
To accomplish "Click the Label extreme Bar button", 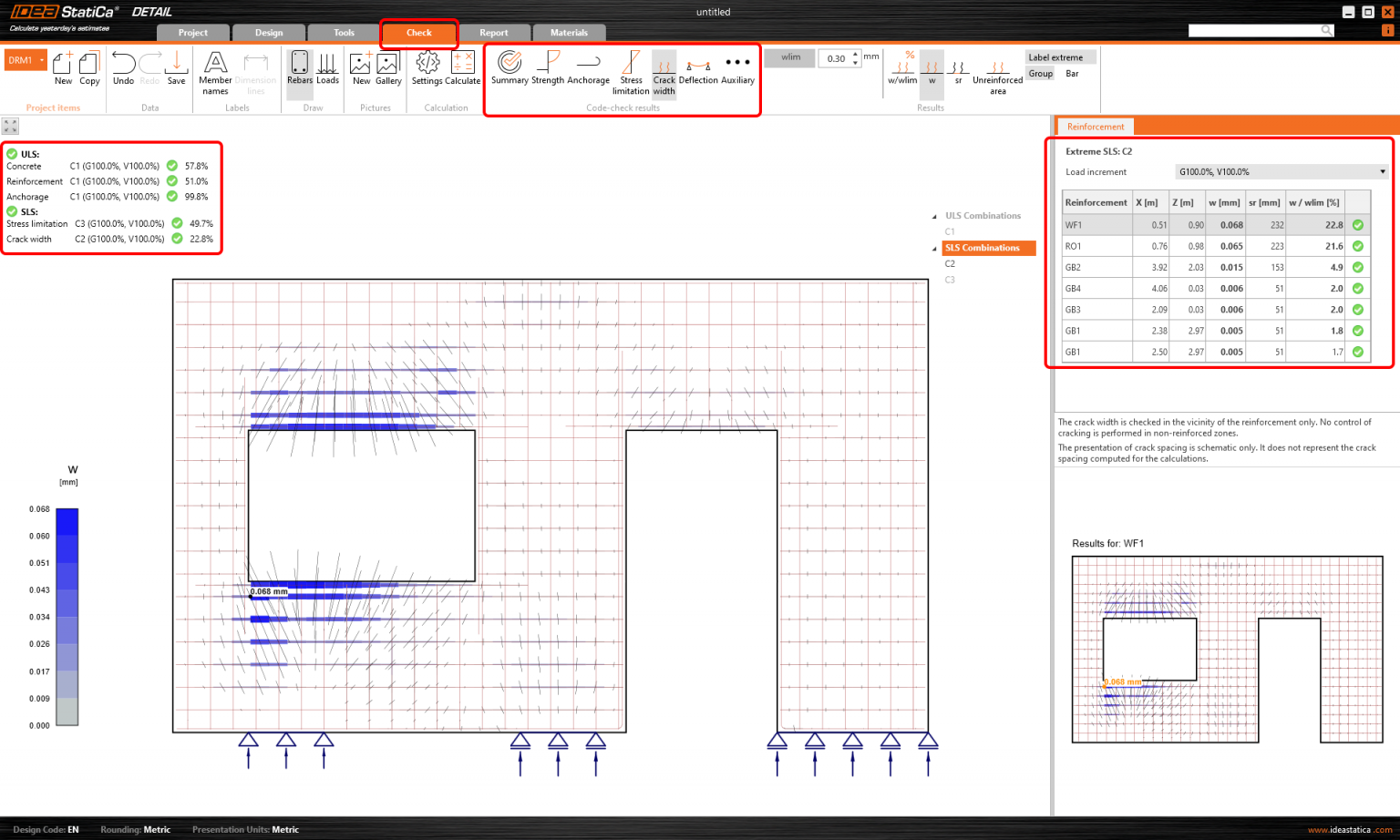I will [1072, 73].
